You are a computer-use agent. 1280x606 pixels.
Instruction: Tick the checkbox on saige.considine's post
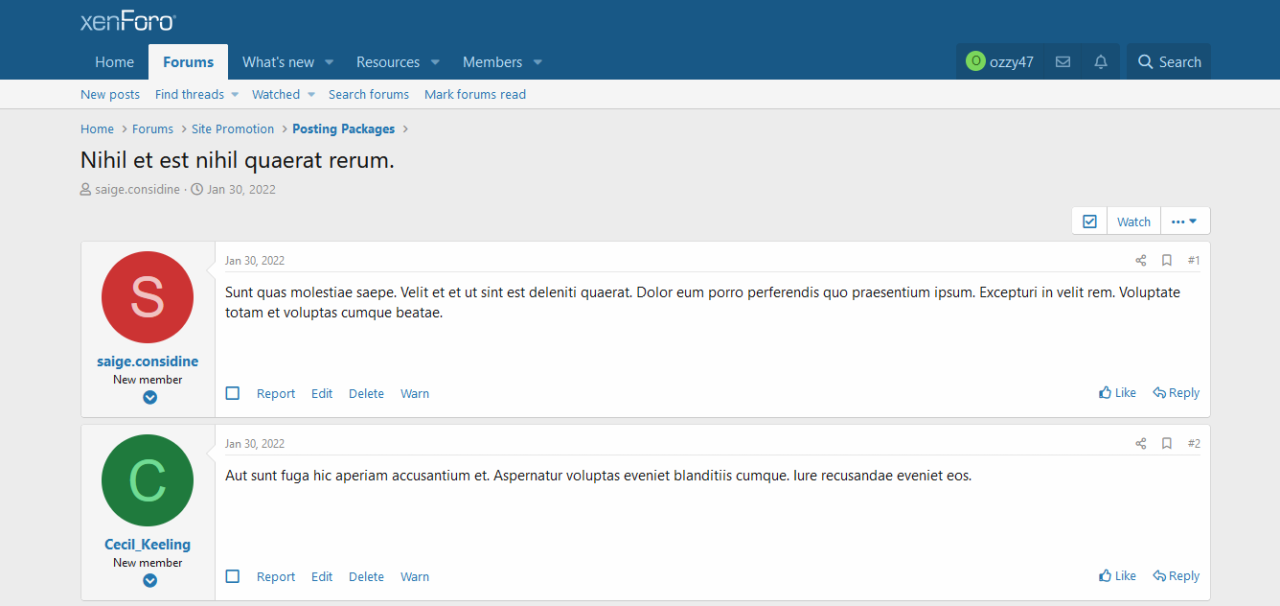click(233, 394)
